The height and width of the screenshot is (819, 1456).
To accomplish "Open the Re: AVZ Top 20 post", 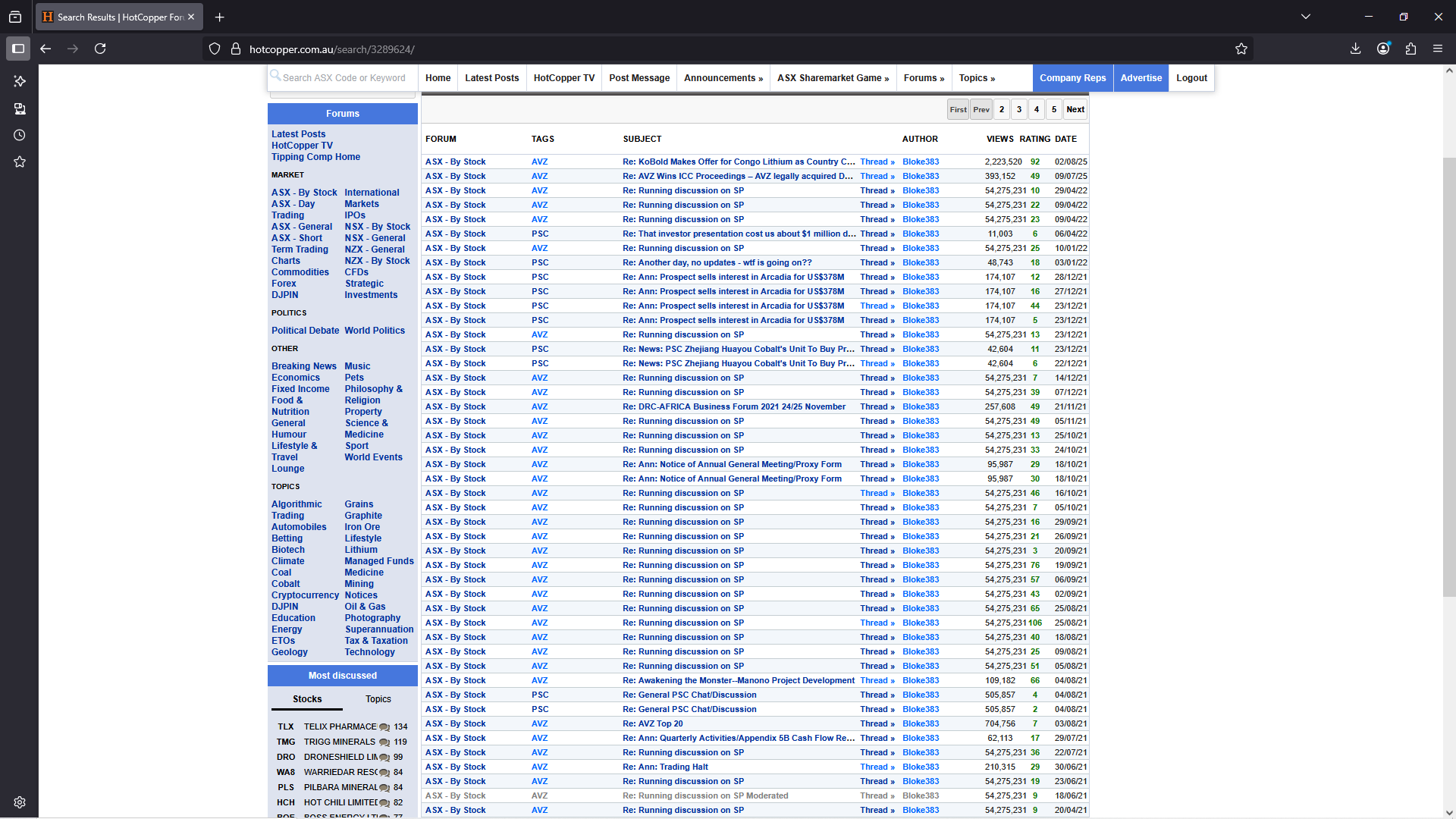I will click(652, 723).
